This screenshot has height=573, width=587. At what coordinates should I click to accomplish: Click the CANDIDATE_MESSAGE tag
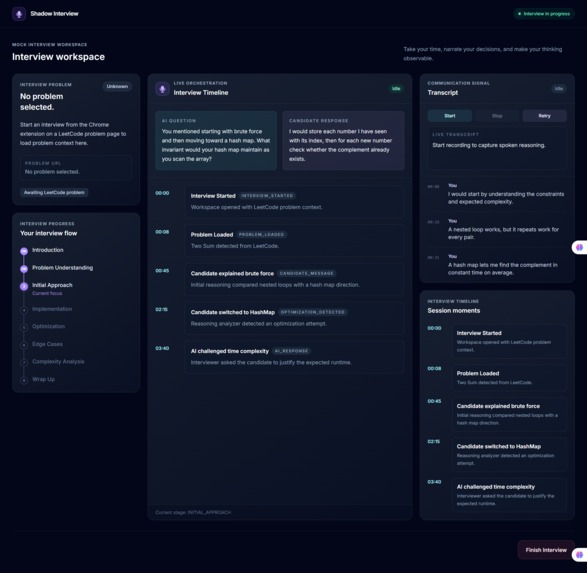point(306,274)
